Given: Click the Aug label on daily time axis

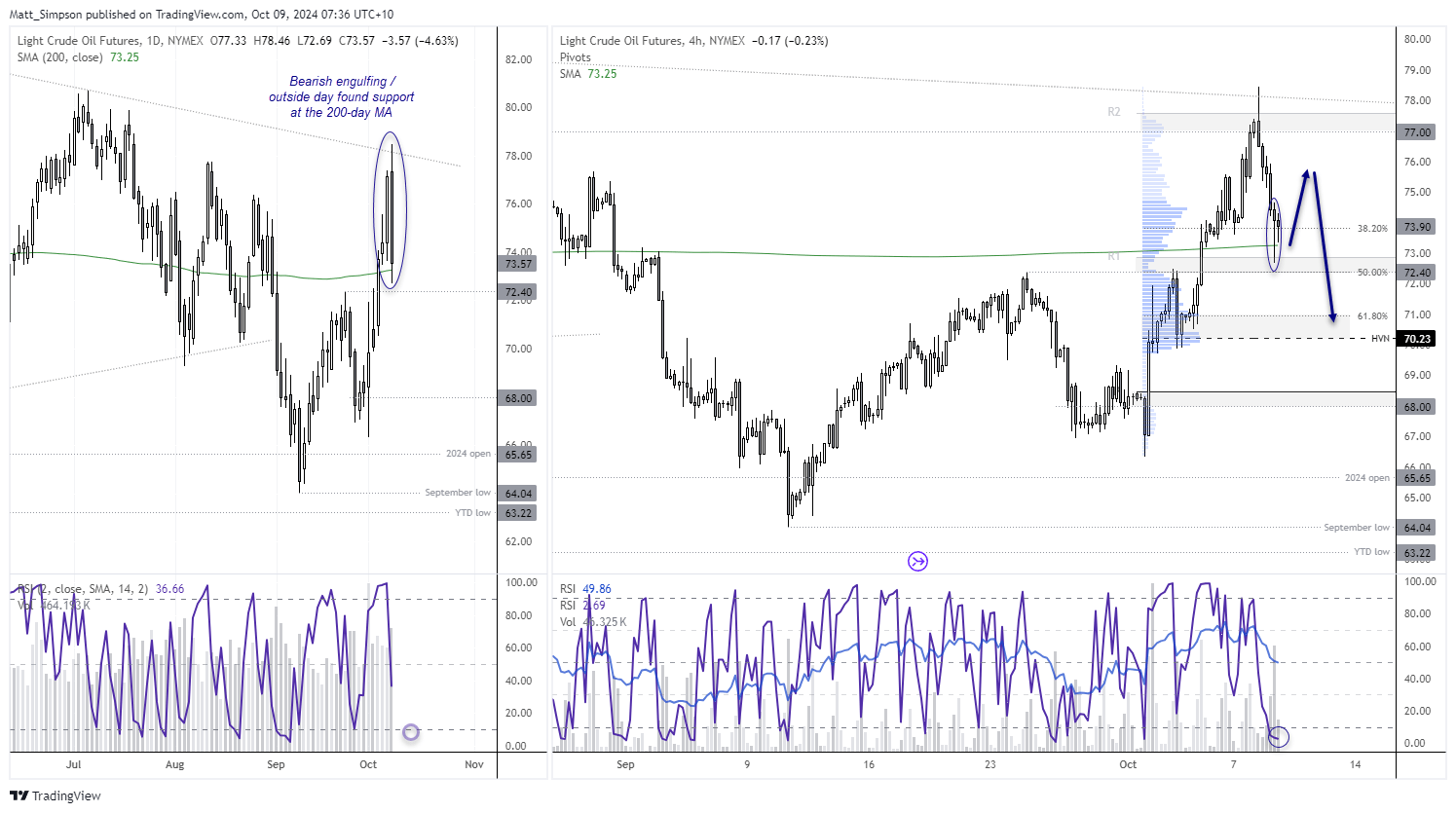Looking at the screenshot, I should click(175, 764).
